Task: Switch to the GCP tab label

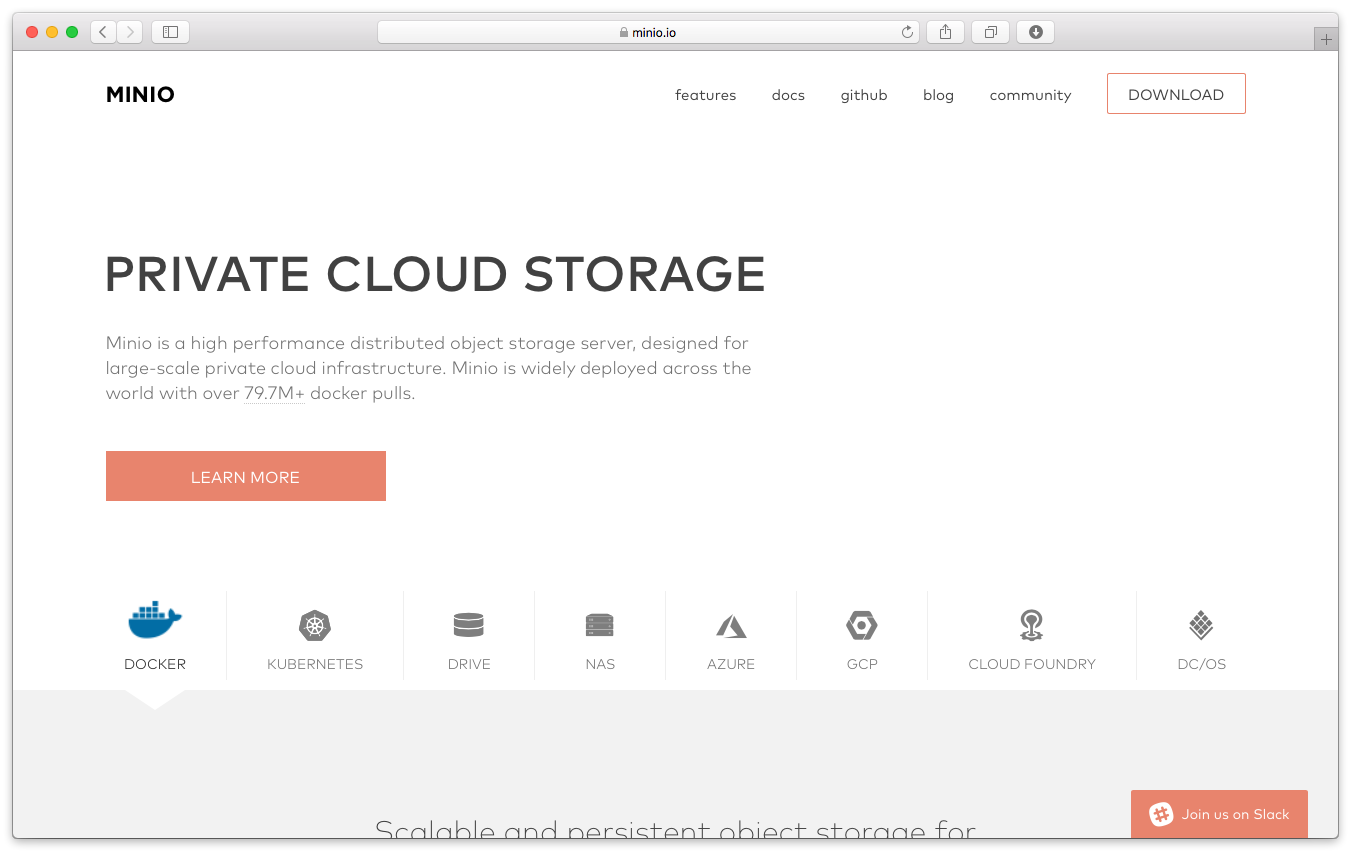Action: (862, 664)
